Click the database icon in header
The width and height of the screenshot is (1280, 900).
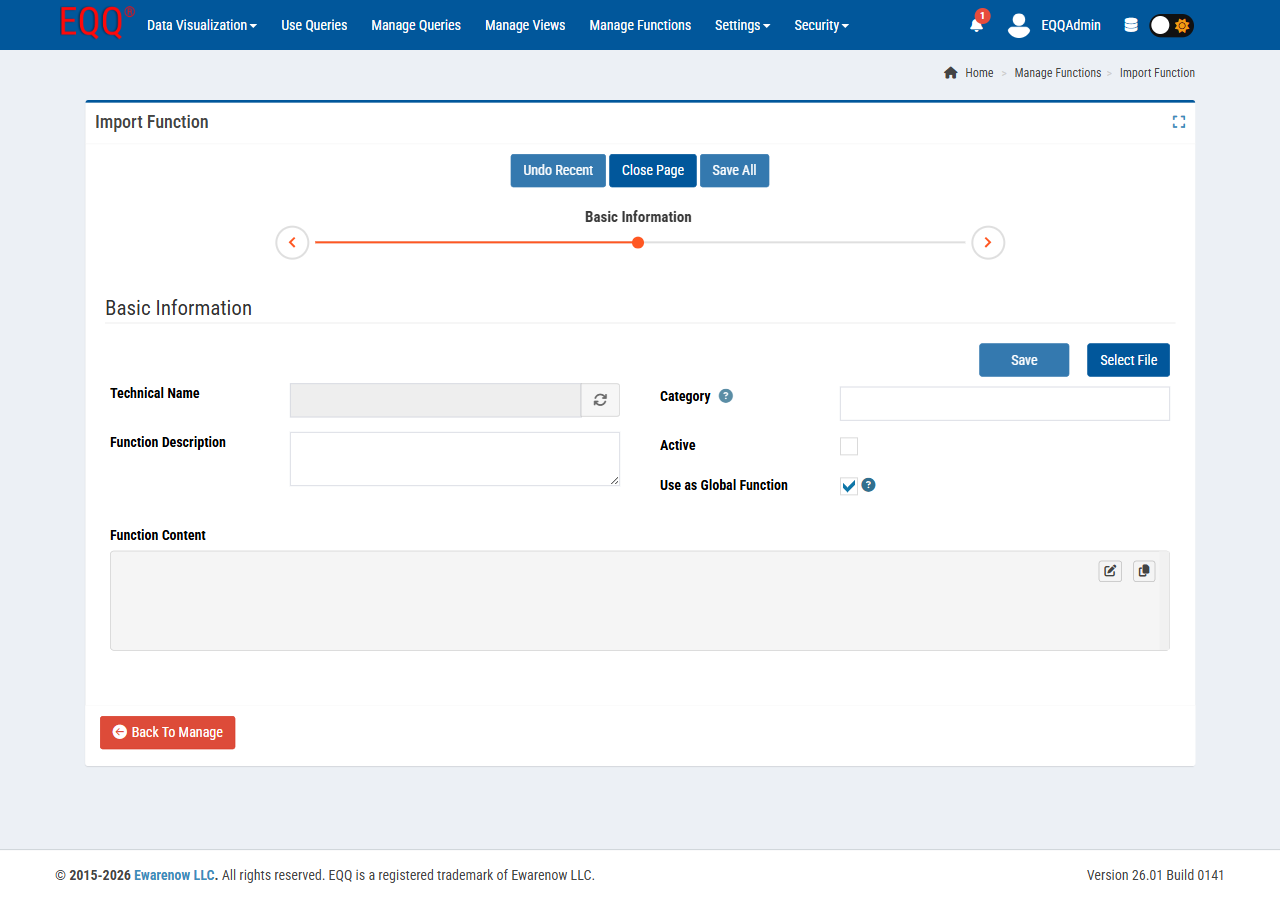(1131, 25)
